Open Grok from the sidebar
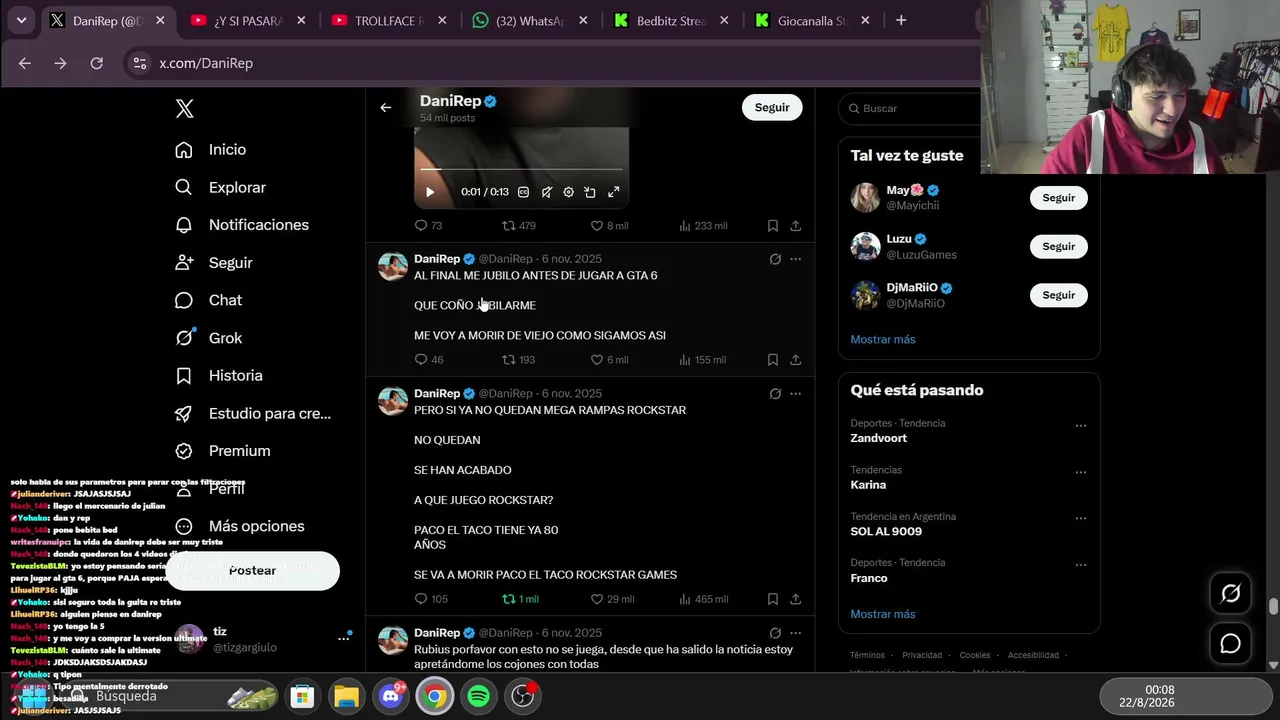This screenshot has height=720, width=1280. (x=208, y=338)
